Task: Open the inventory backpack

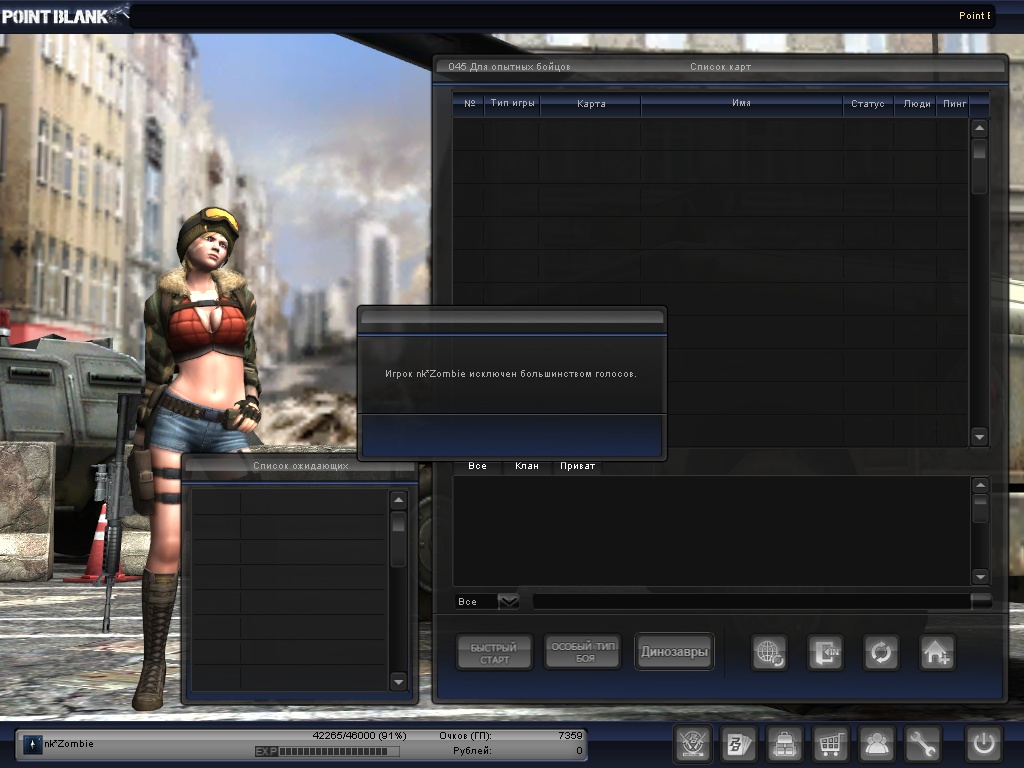Action: [785, 744]
